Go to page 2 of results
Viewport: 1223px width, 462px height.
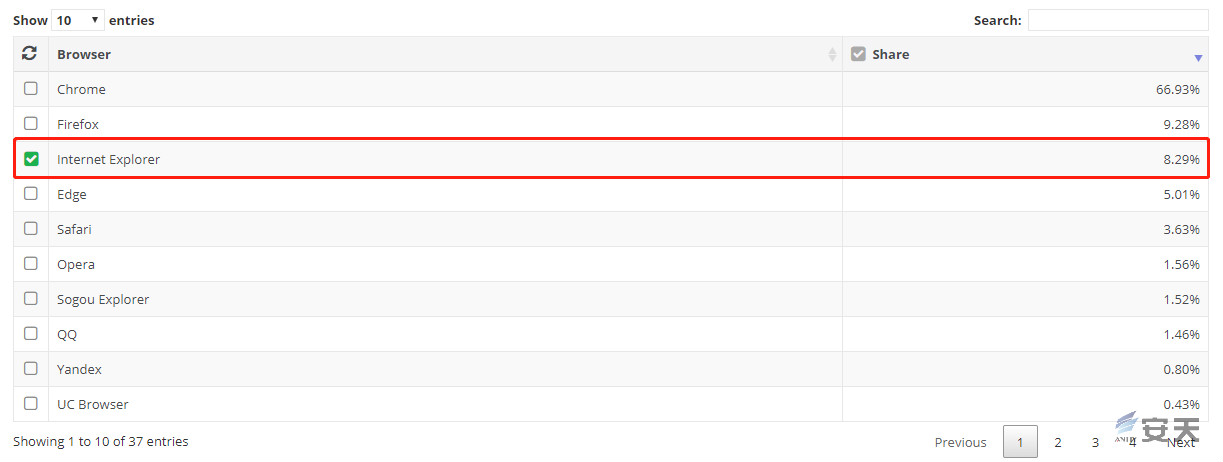tap(1058, 442)
